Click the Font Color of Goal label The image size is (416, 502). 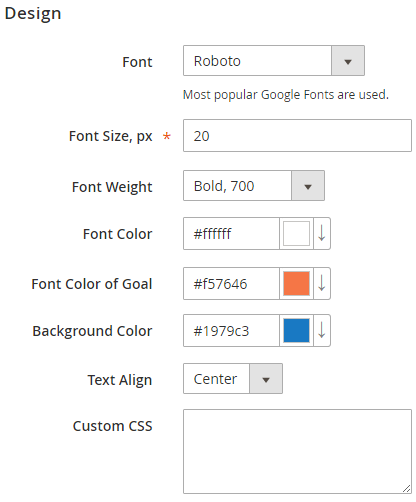(92, 284)
